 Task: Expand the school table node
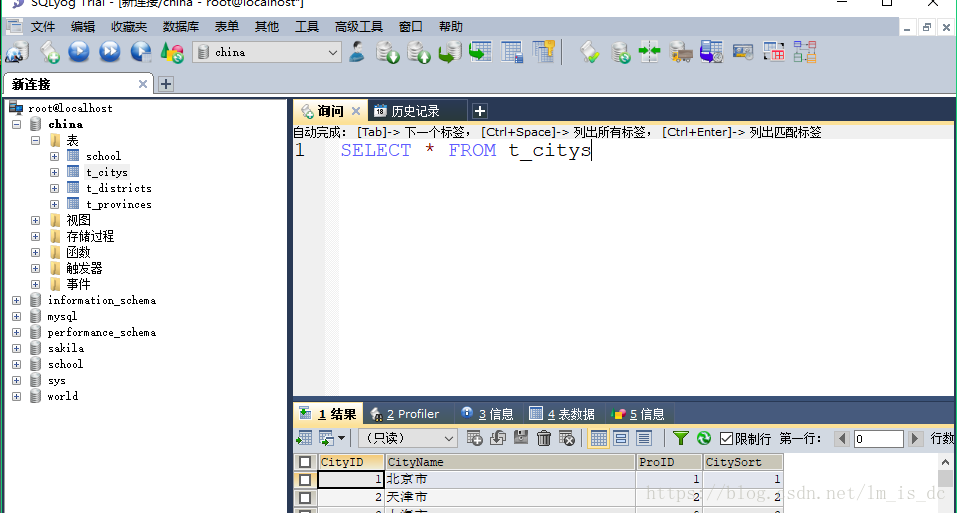pyautogui.click(x=54, y=156)
